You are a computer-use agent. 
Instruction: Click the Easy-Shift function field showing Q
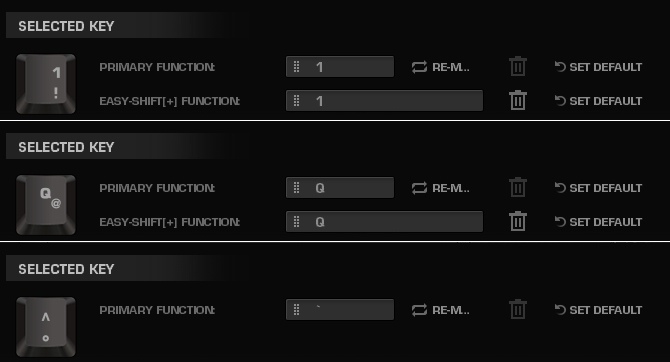tap(384, 221)
